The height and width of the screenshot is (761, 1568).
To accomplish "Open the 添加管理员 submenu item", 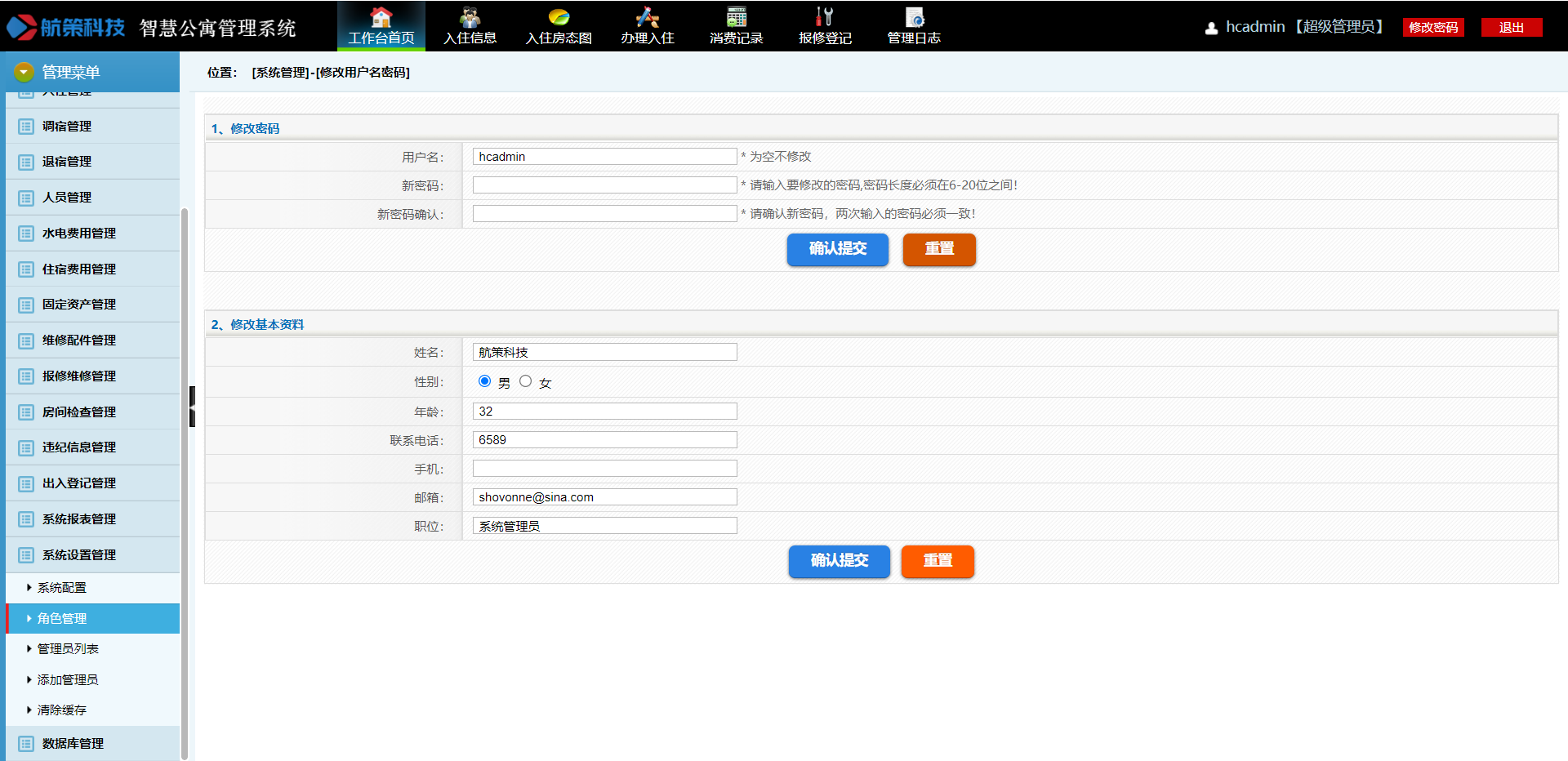I will tap(68, 680).
